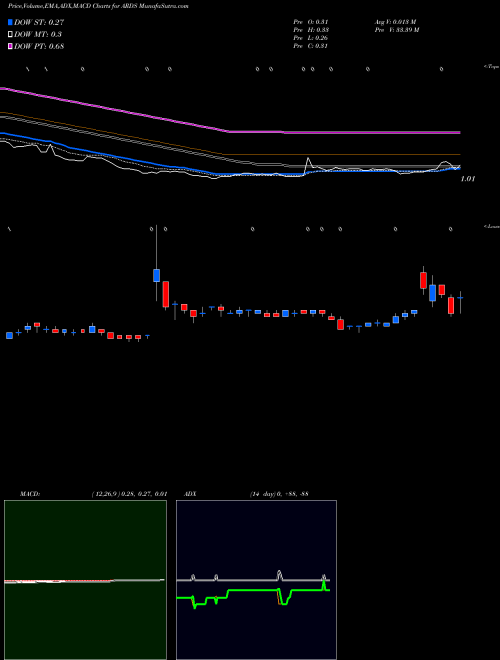The height and width of the screenshot is (660, 500).
Task: Open the green MACD indicator panel
Action: (85, 580)
